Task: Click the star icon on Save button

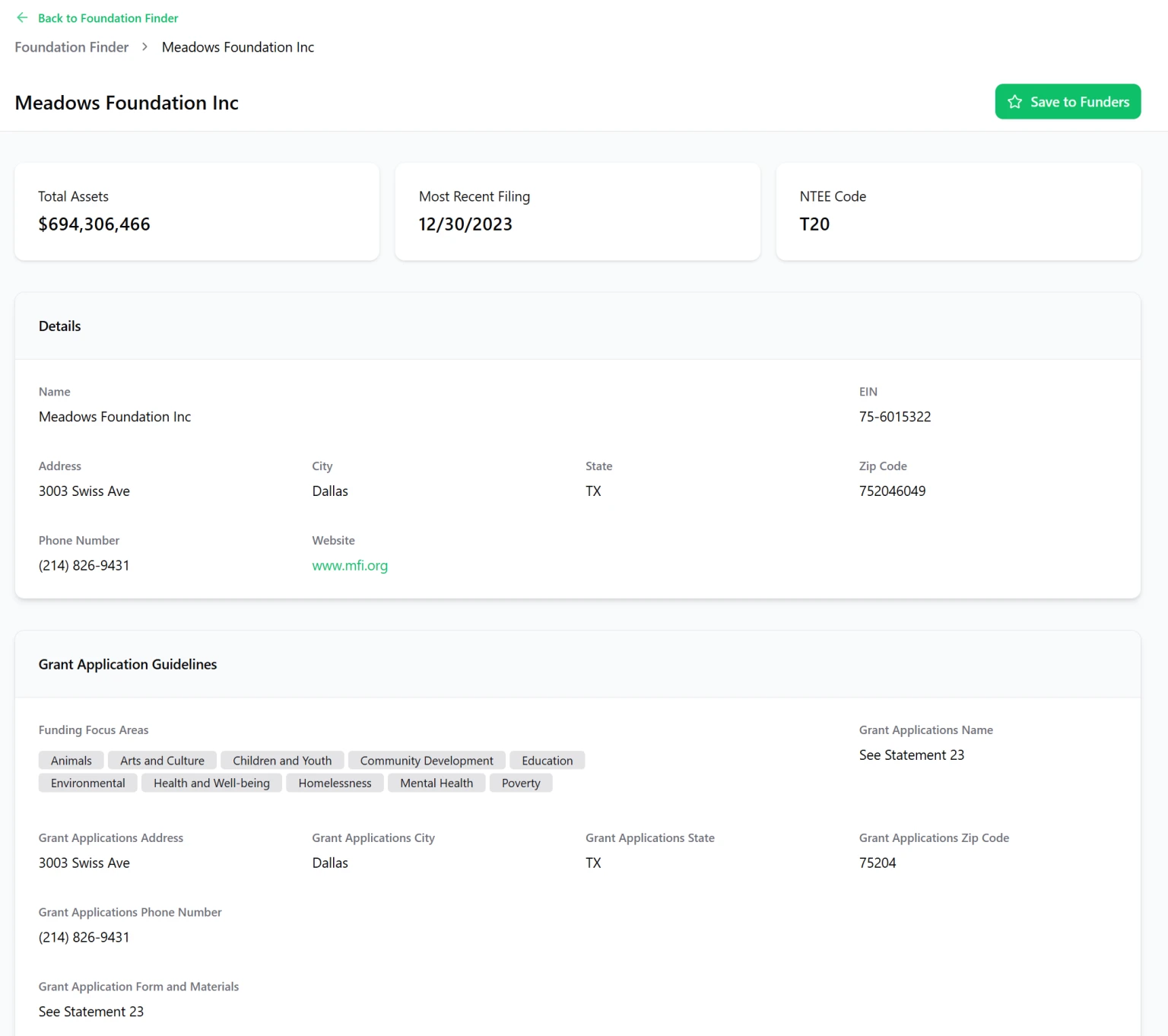Action: pos(1014,102)
